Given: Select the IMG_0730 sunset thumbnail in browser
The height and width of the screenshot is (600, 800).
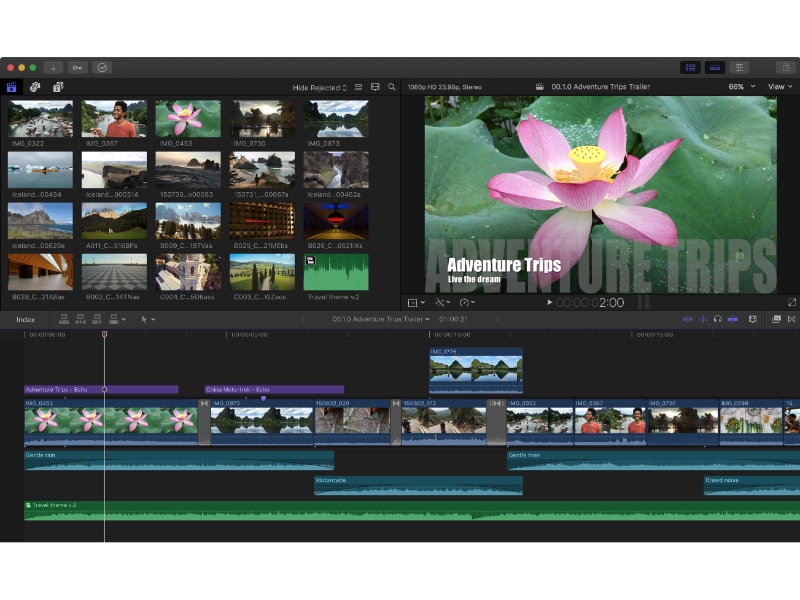Looking at the screenshot, I should point(262,119).
